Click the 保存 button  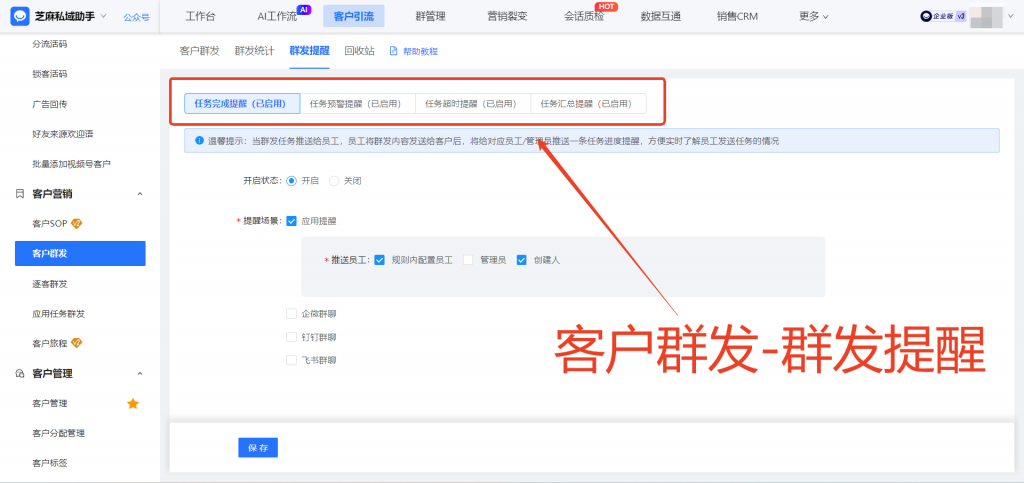click(258, 448)
